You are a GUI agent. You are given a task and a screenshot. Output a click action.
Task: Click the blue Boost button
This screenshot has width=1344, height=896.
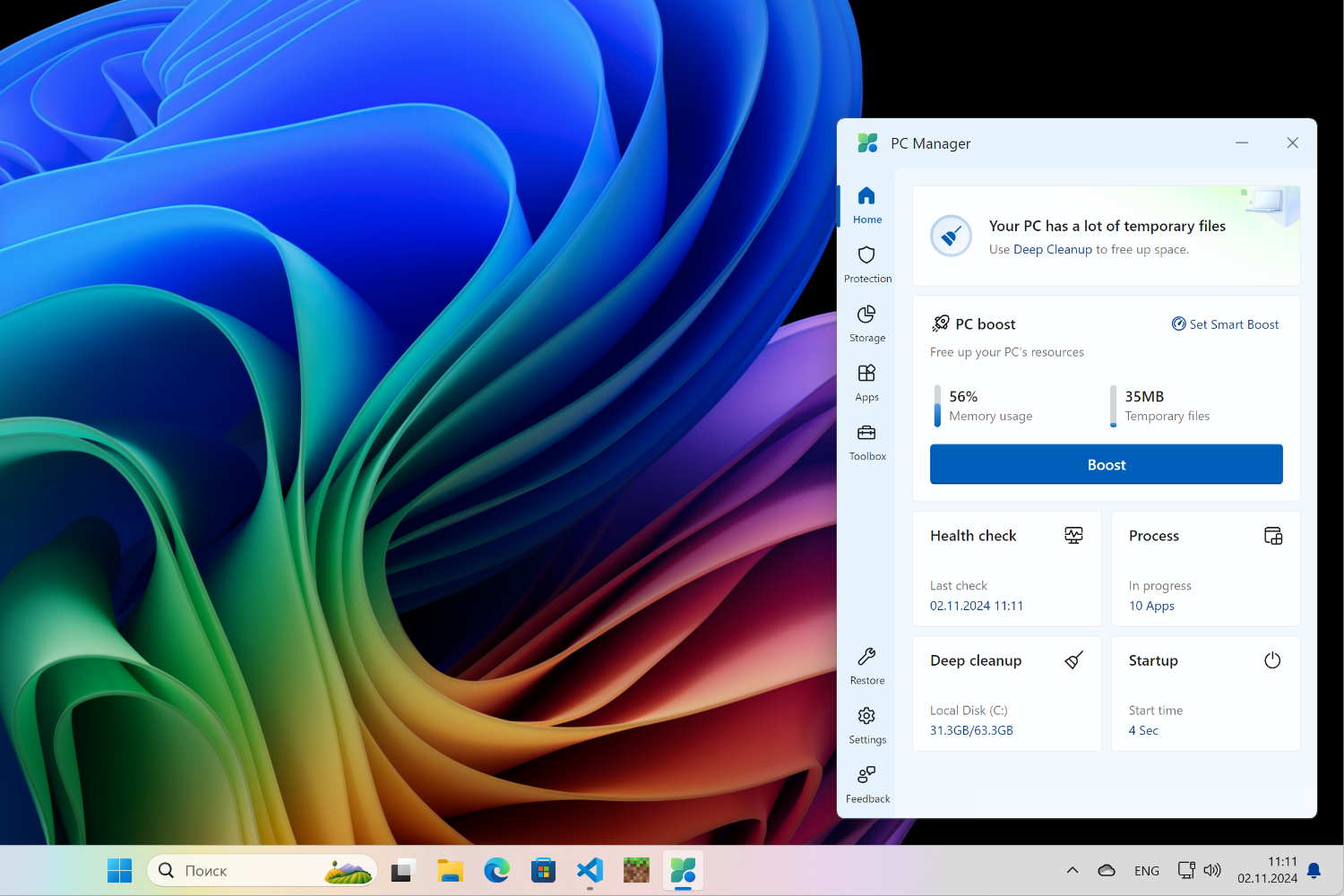point(1106,464)
